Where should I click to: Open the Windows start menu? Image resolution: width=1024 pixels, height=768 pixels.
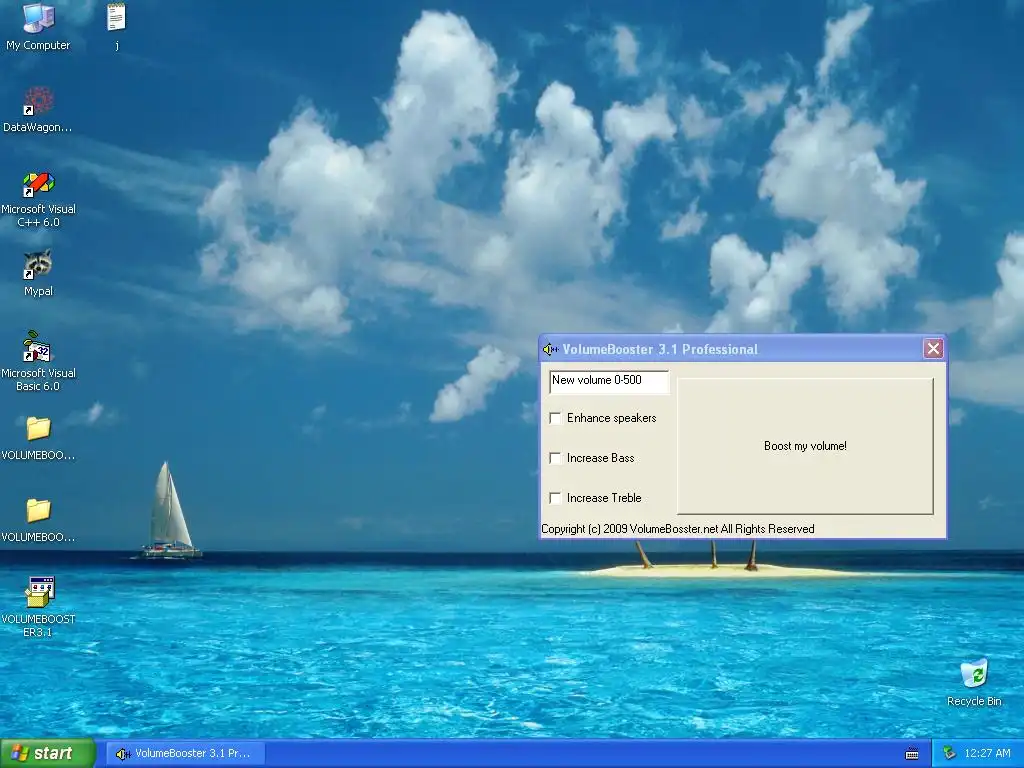(48, 754)
